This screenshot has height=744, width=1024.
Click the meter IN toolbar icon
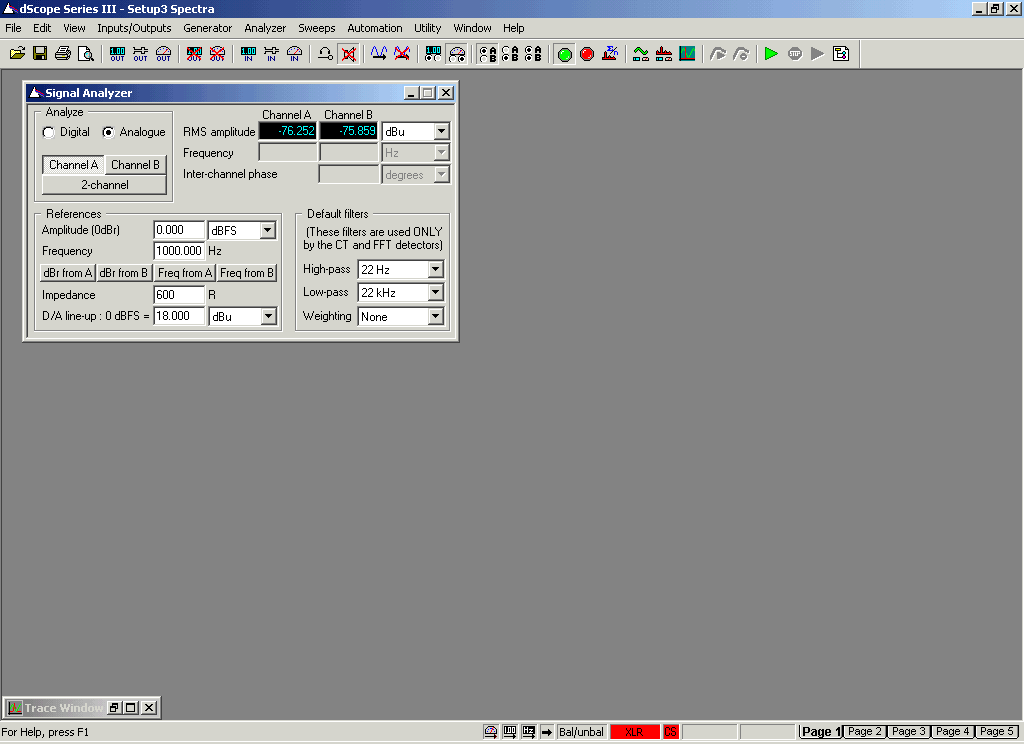coord(295,54)
